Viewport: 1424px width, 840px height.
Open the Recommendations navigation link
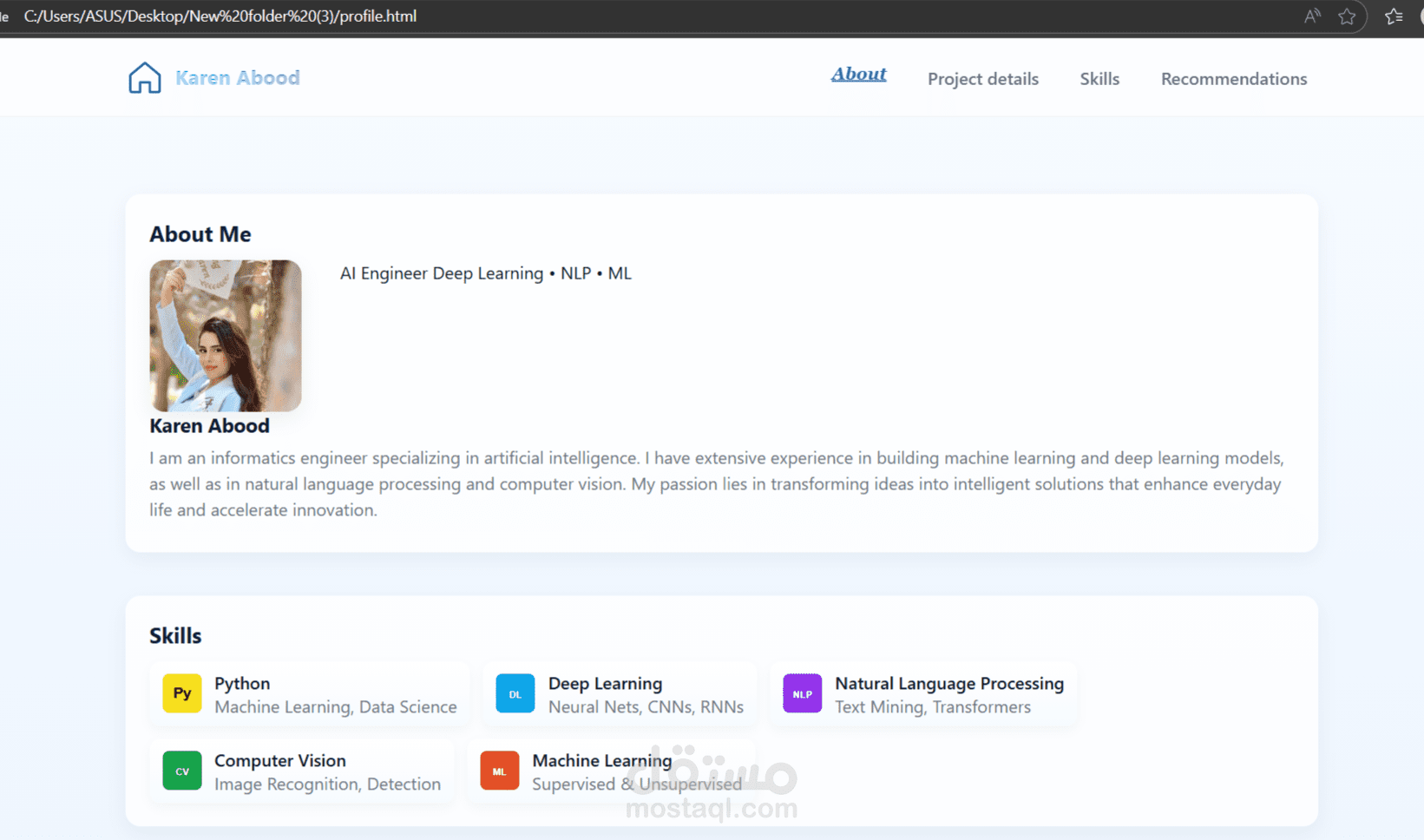[1233, 79]
